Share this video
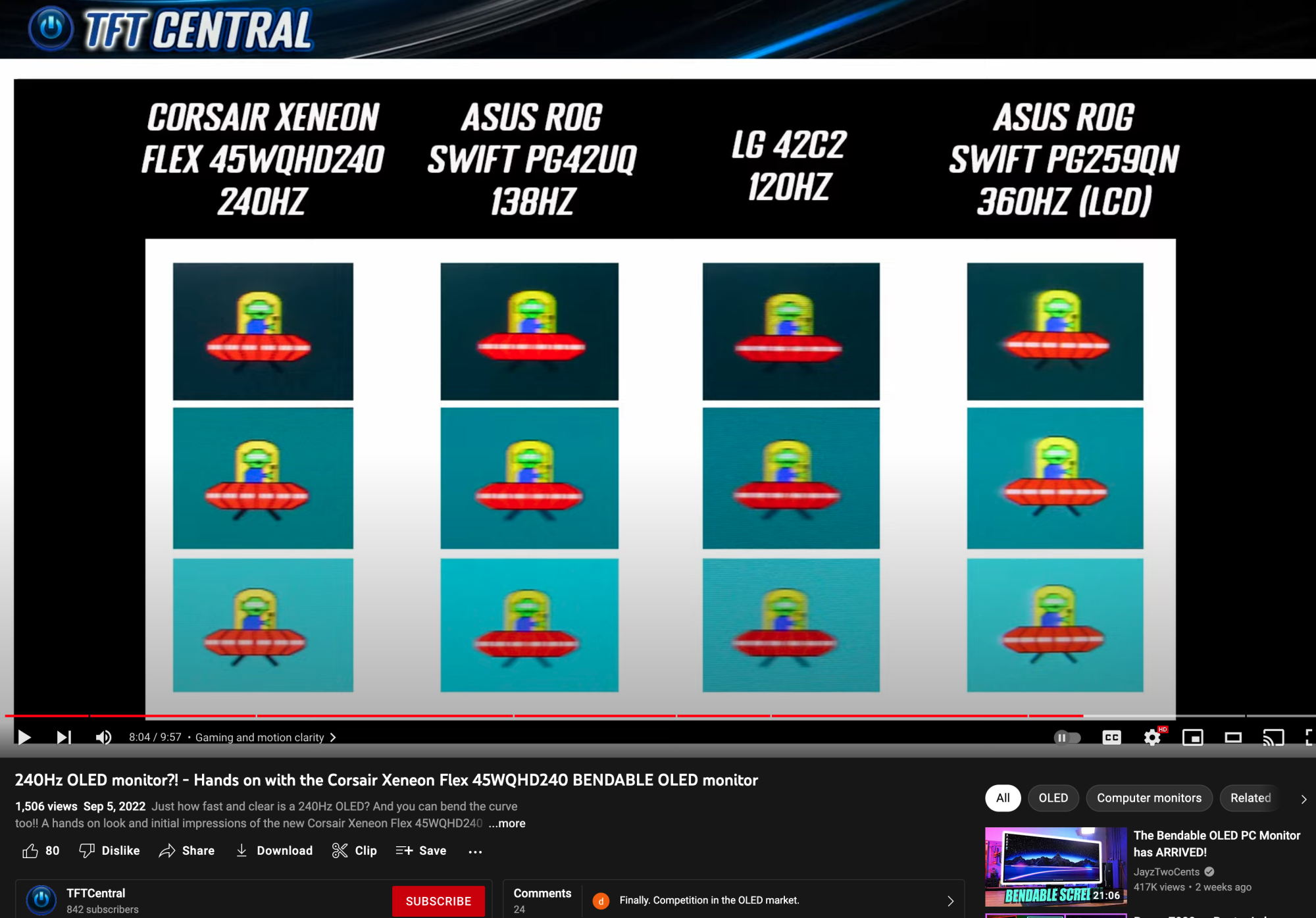Screen dimensions: 1316x918 187,851
